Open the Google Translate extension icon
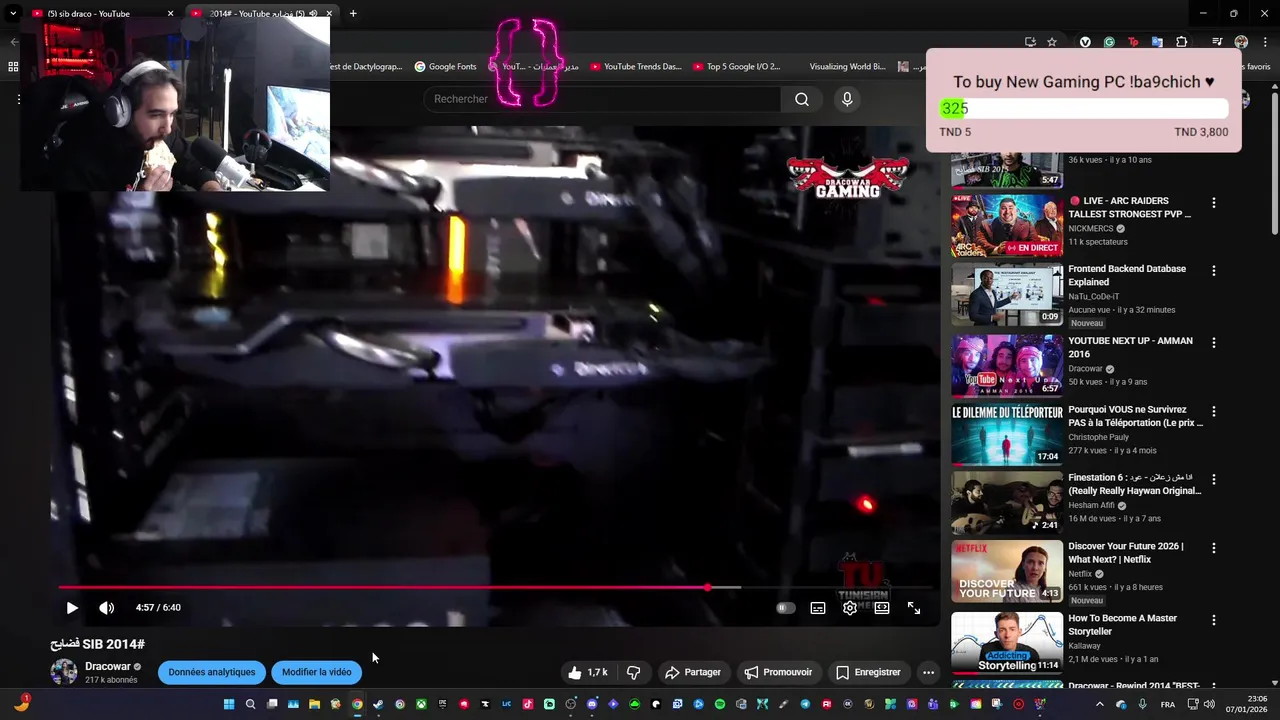 pyautogui.click(x=1157, y=42)
